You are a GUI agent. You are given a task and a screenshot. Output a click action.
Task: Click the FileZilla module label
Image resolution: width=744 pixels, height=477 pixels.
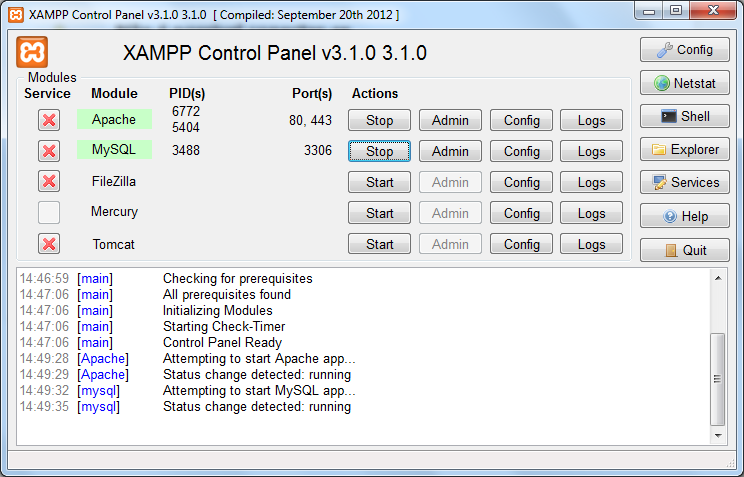[x=114, y=181]
